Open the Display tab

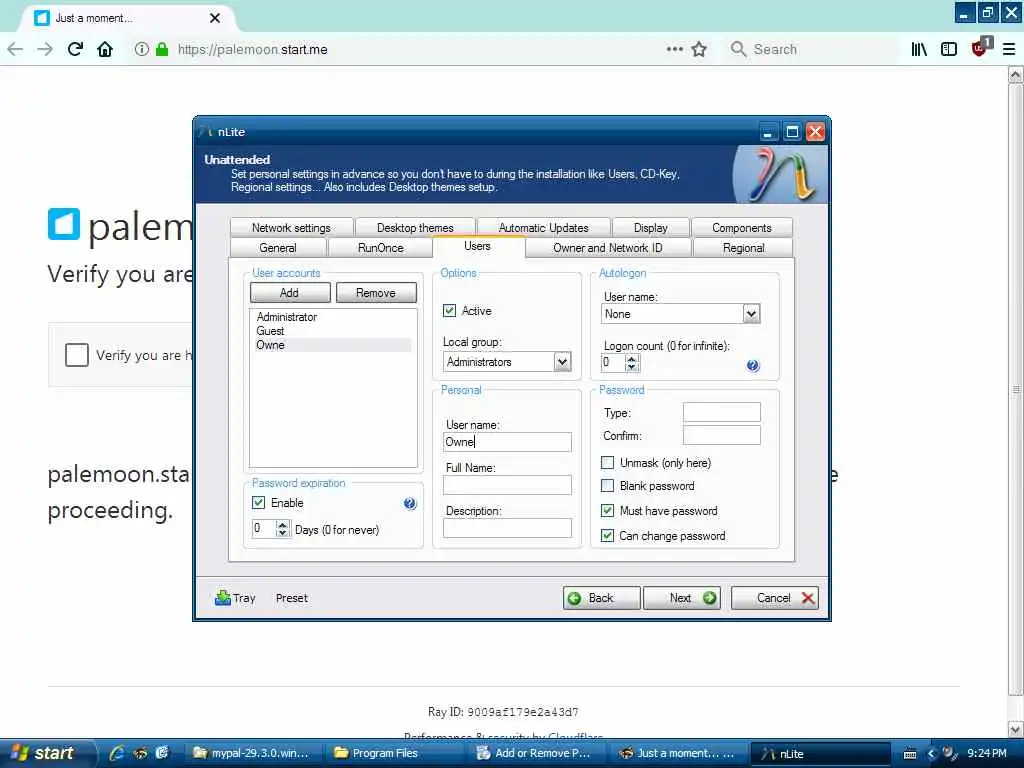650,228
